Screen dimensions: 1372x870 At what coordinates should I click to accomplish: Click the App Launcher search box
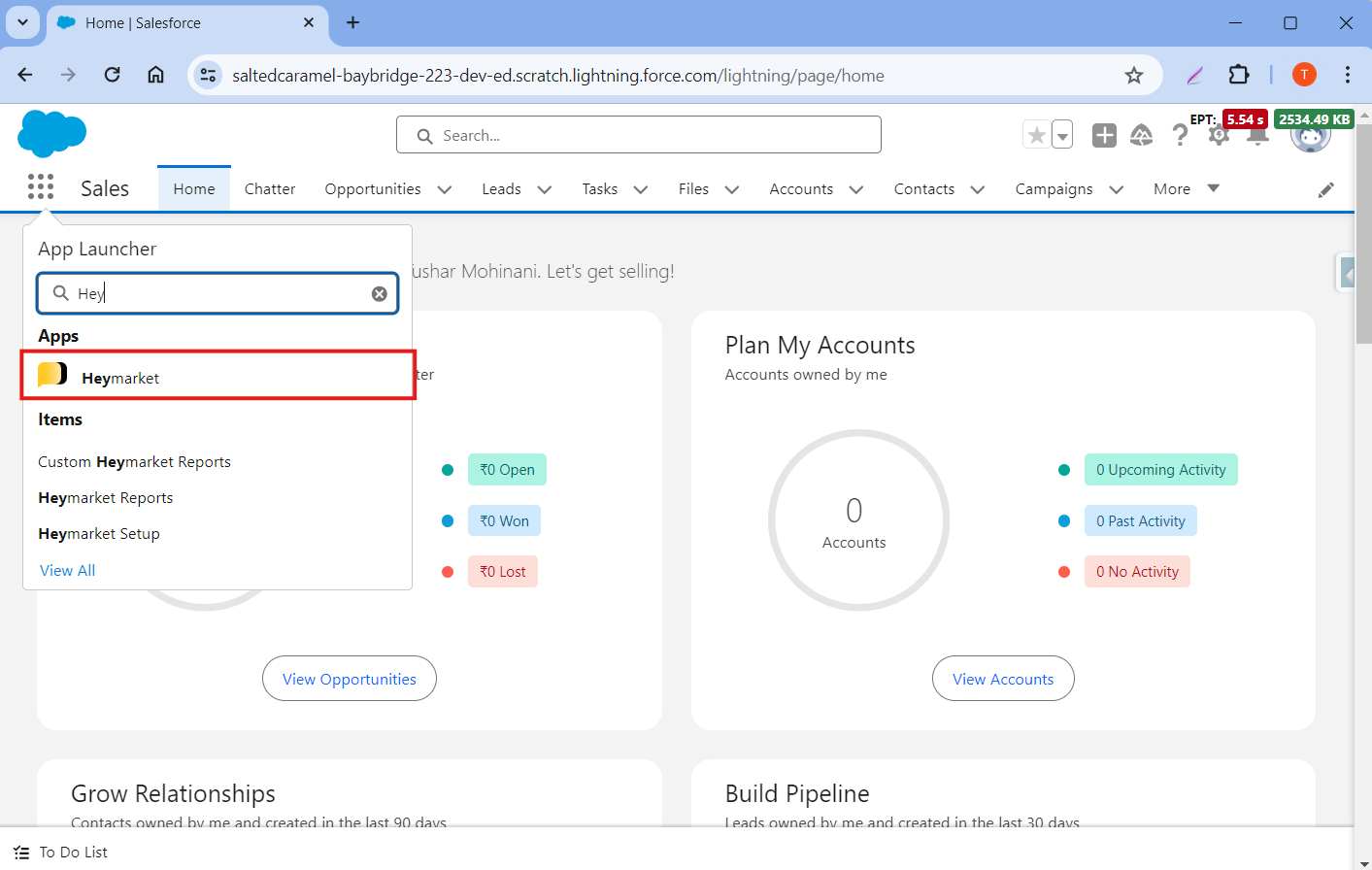pyautogui.click(x=218, y=293)
